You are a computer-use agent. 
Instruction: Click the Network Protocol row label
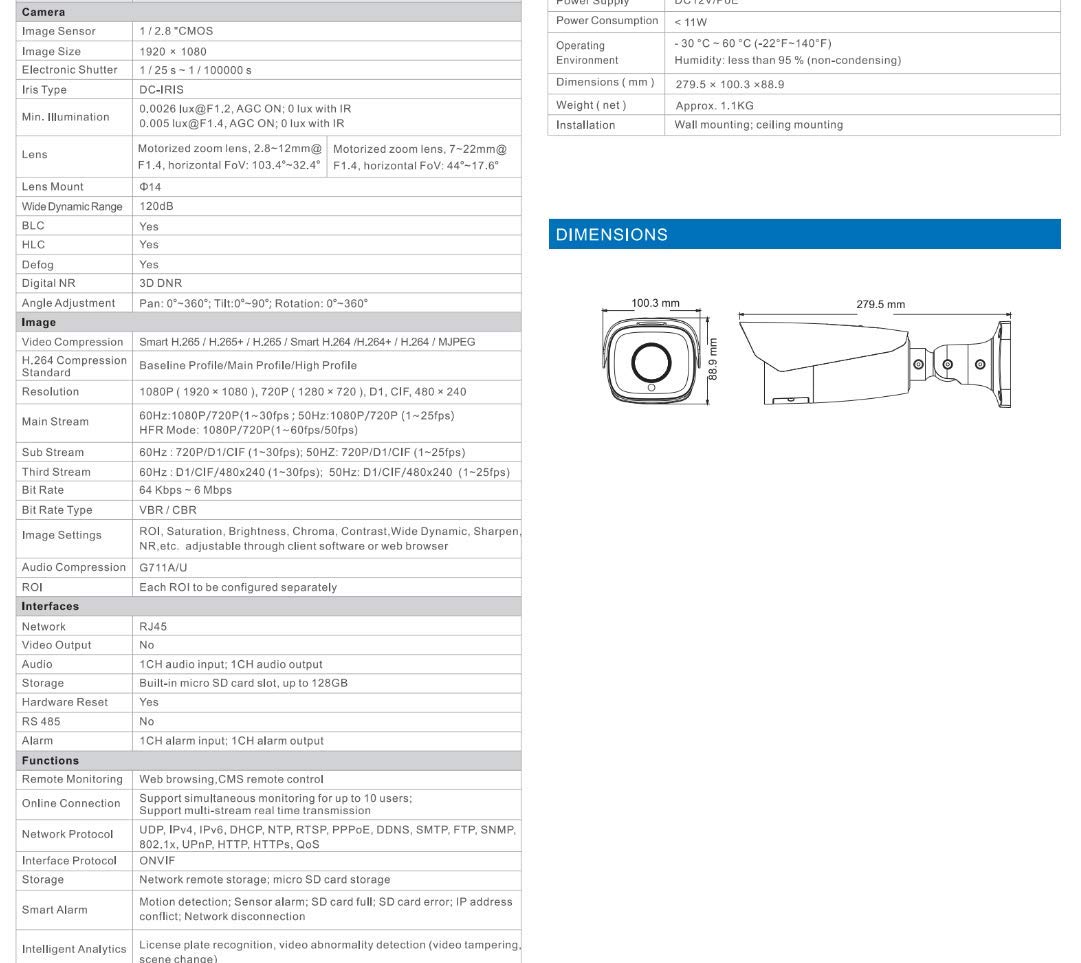[68, 834]
